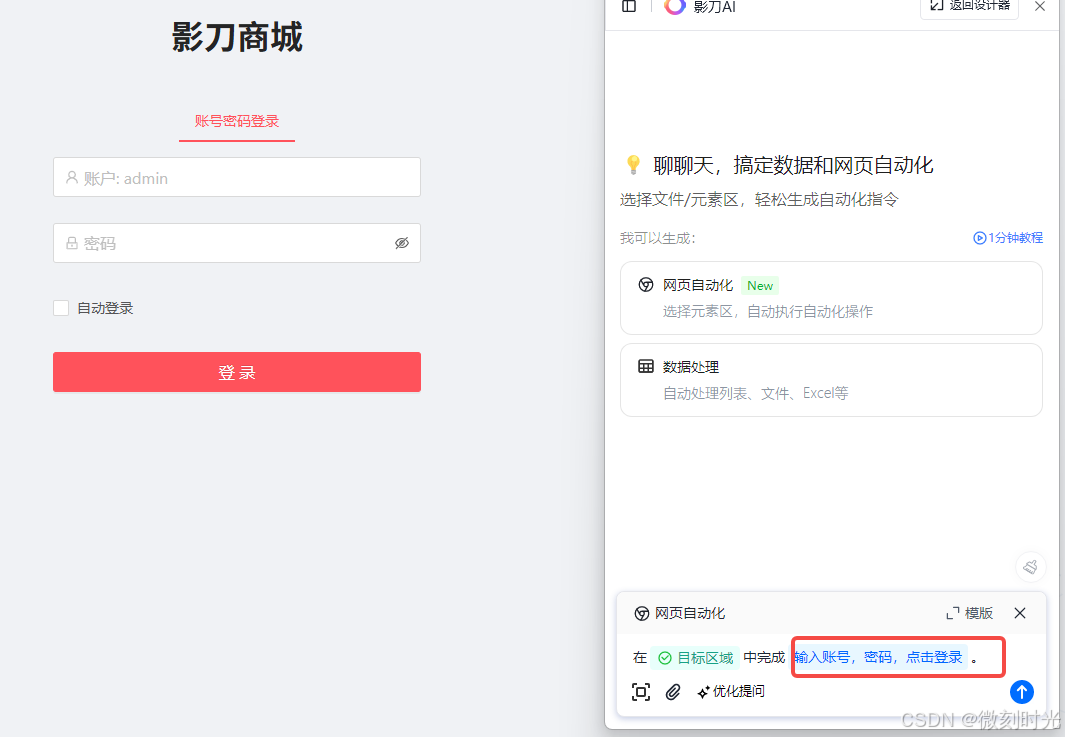Viewport: 1065px width, 737px height.
Task: Send the prompt with blue arrow button
Action: pyautogui.click(x=1022, y=691)
